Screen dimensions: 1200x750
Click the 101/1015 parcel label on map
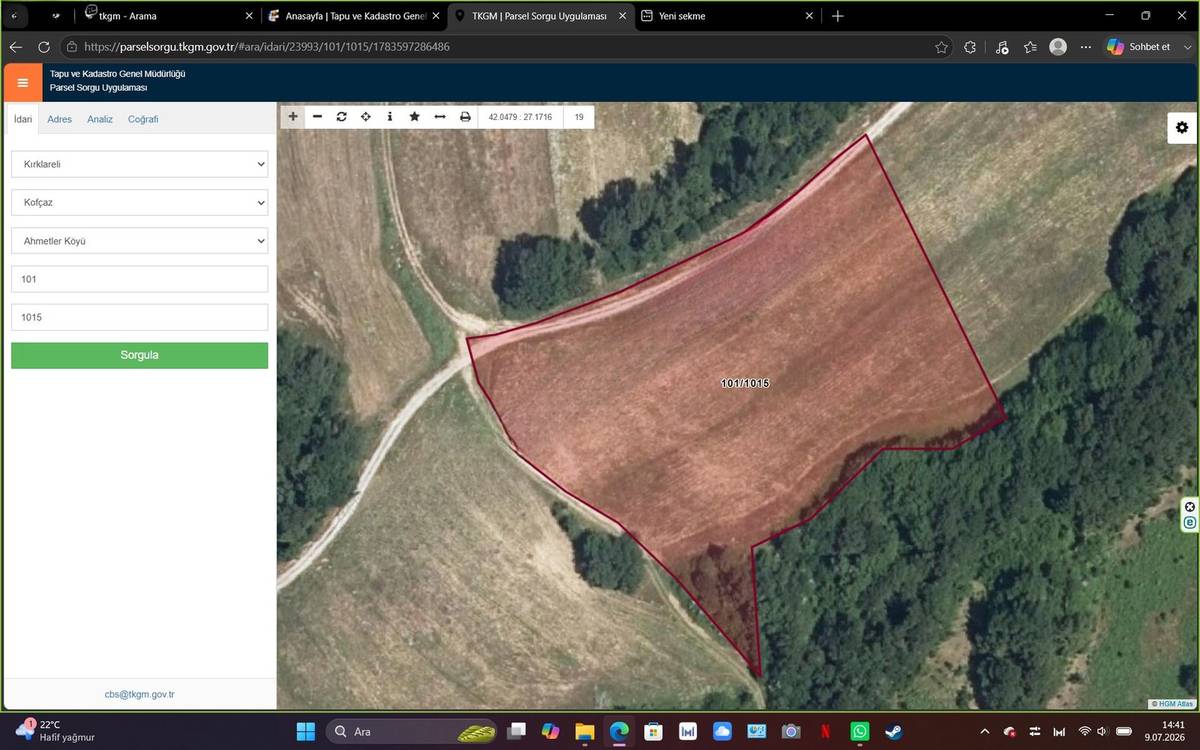(x=745, y=383)
